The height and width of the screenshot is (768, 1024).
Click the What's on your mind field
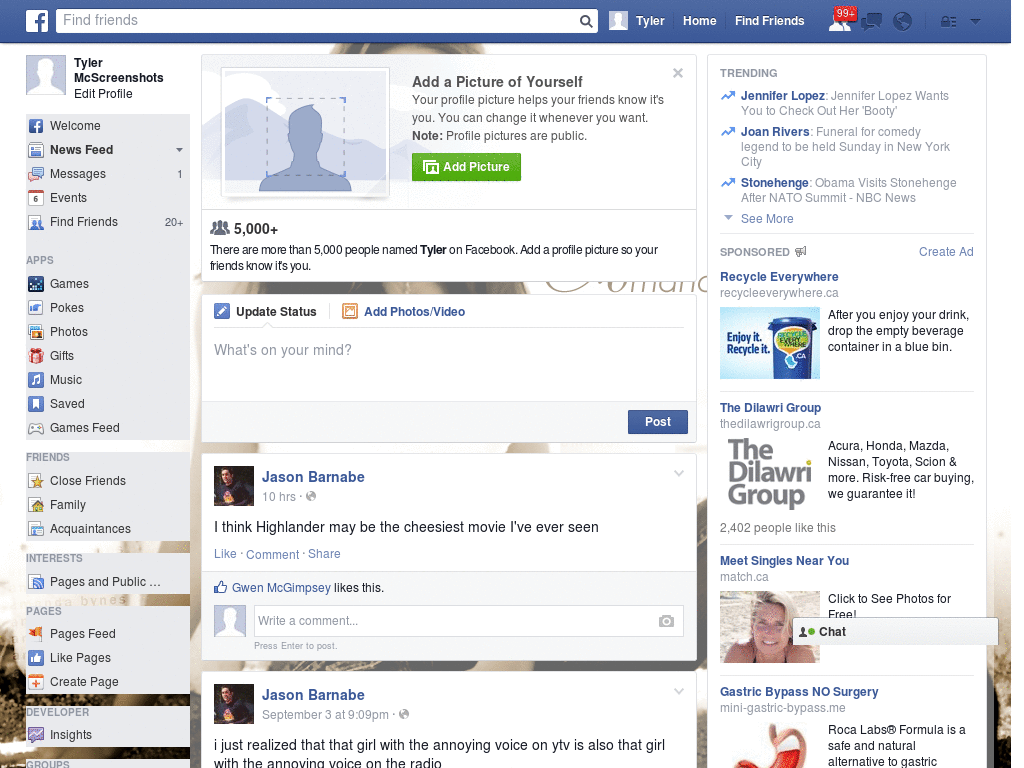(x=449, y=363)
